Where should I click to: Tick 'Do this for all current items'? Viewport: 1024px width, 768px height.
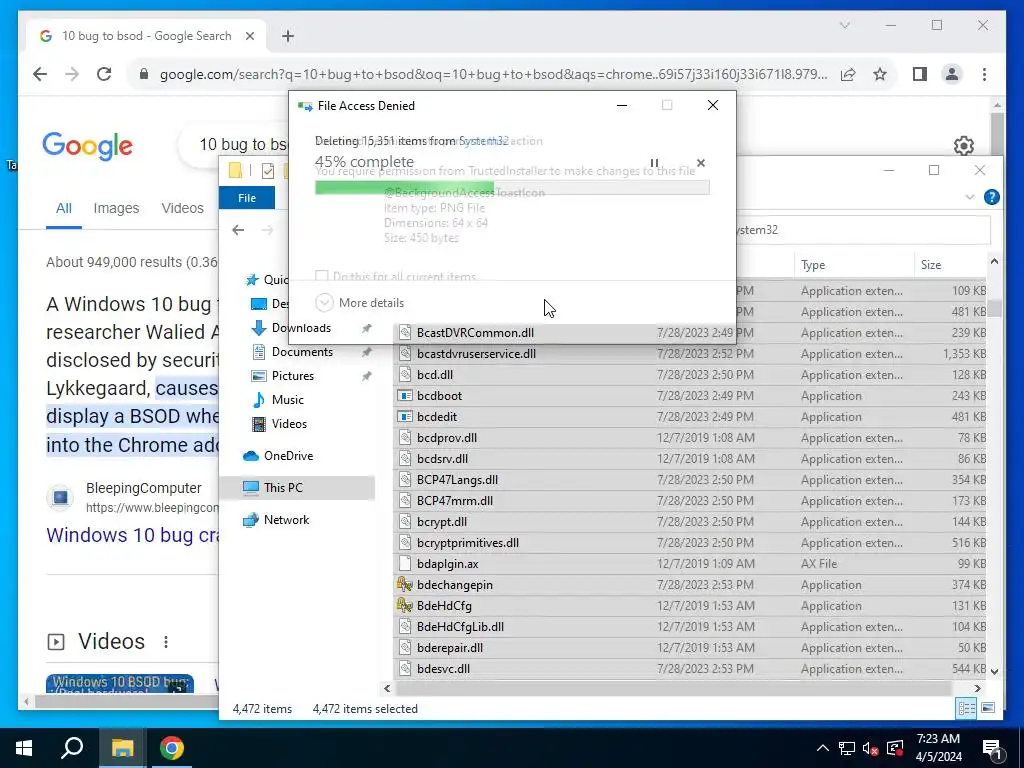321,276
